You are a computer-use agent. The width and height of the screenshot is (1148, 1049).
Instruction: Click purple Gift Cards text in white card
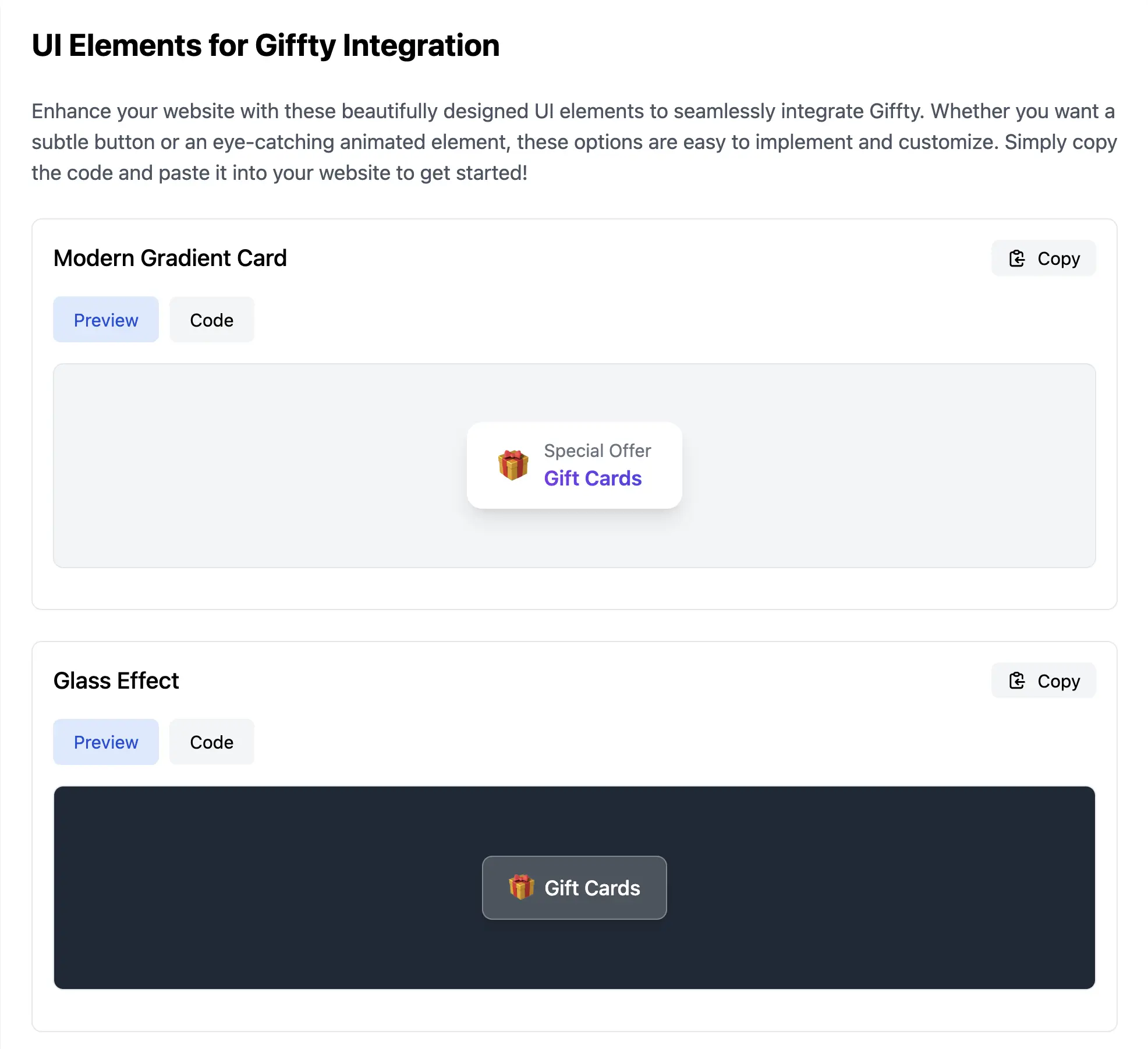(593, 478)
